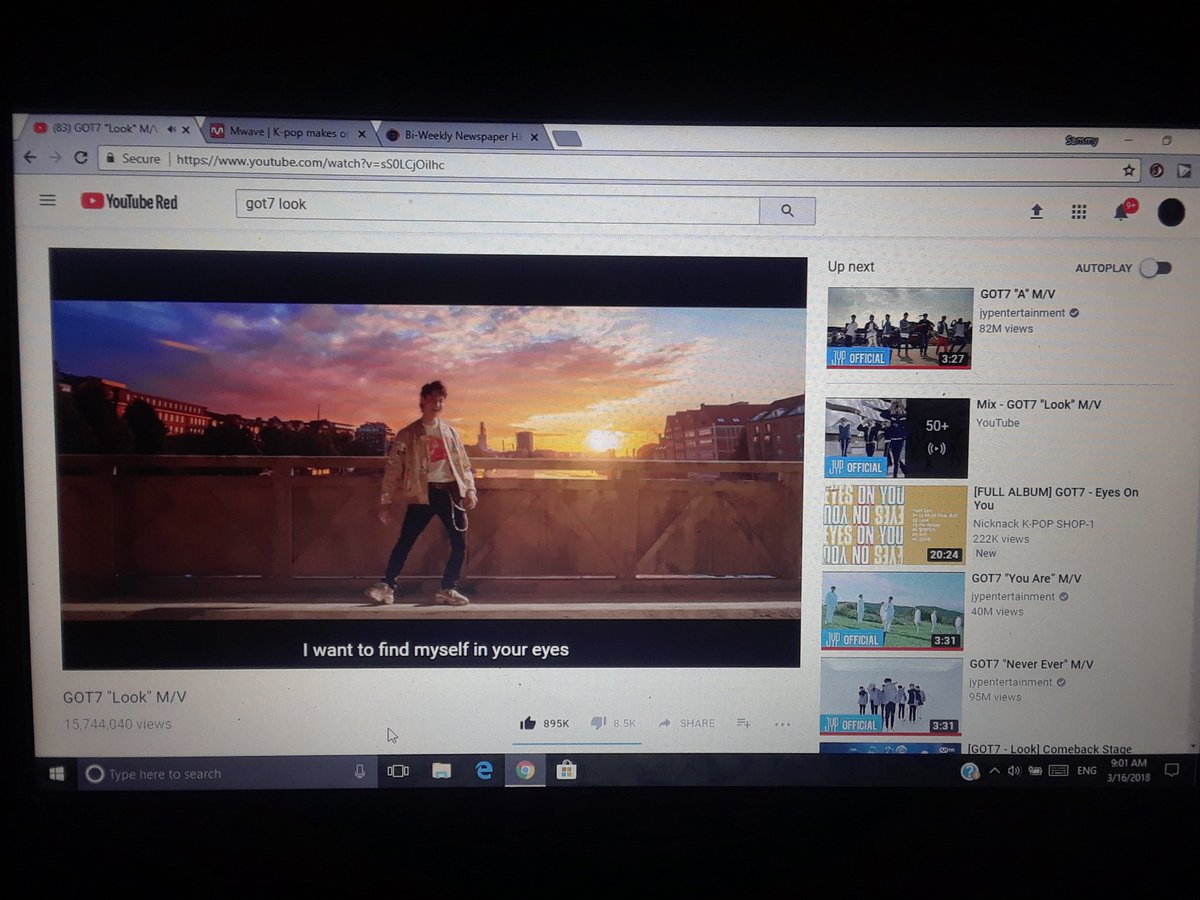Click the GOT7 "A" M/V title
1200x900 pixels.
tap(1017, 294)
